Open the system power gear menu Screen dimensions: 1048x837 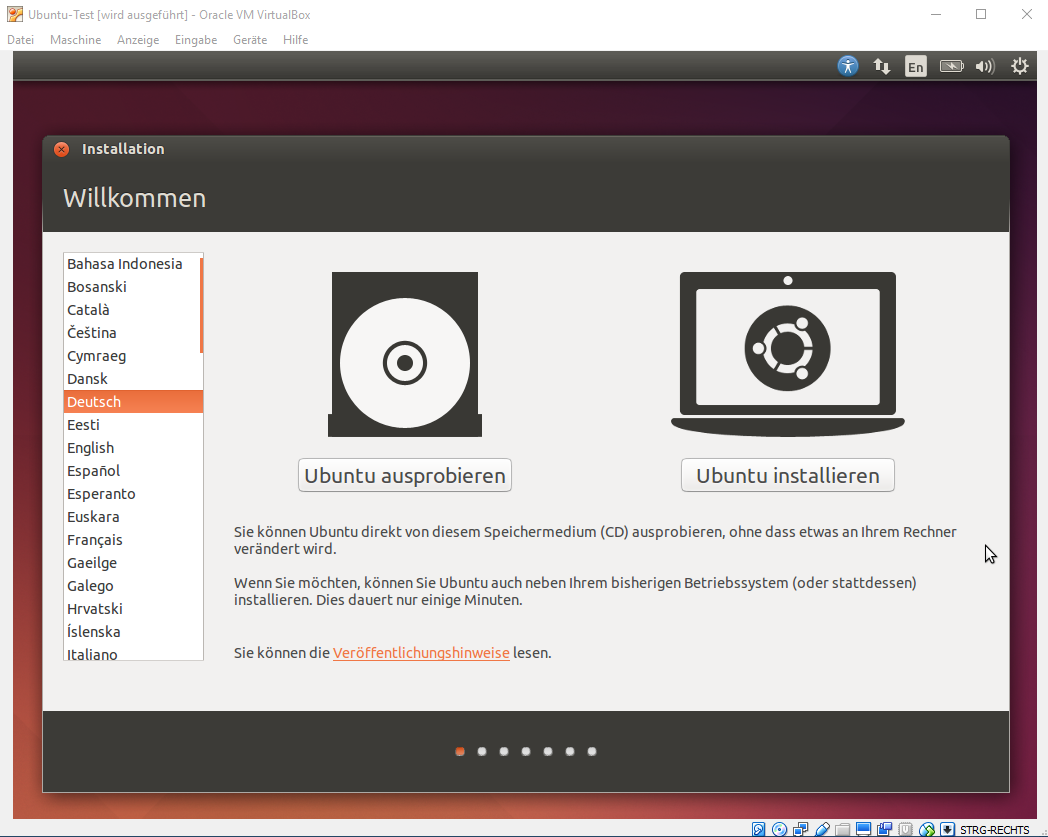(1019, 66)
